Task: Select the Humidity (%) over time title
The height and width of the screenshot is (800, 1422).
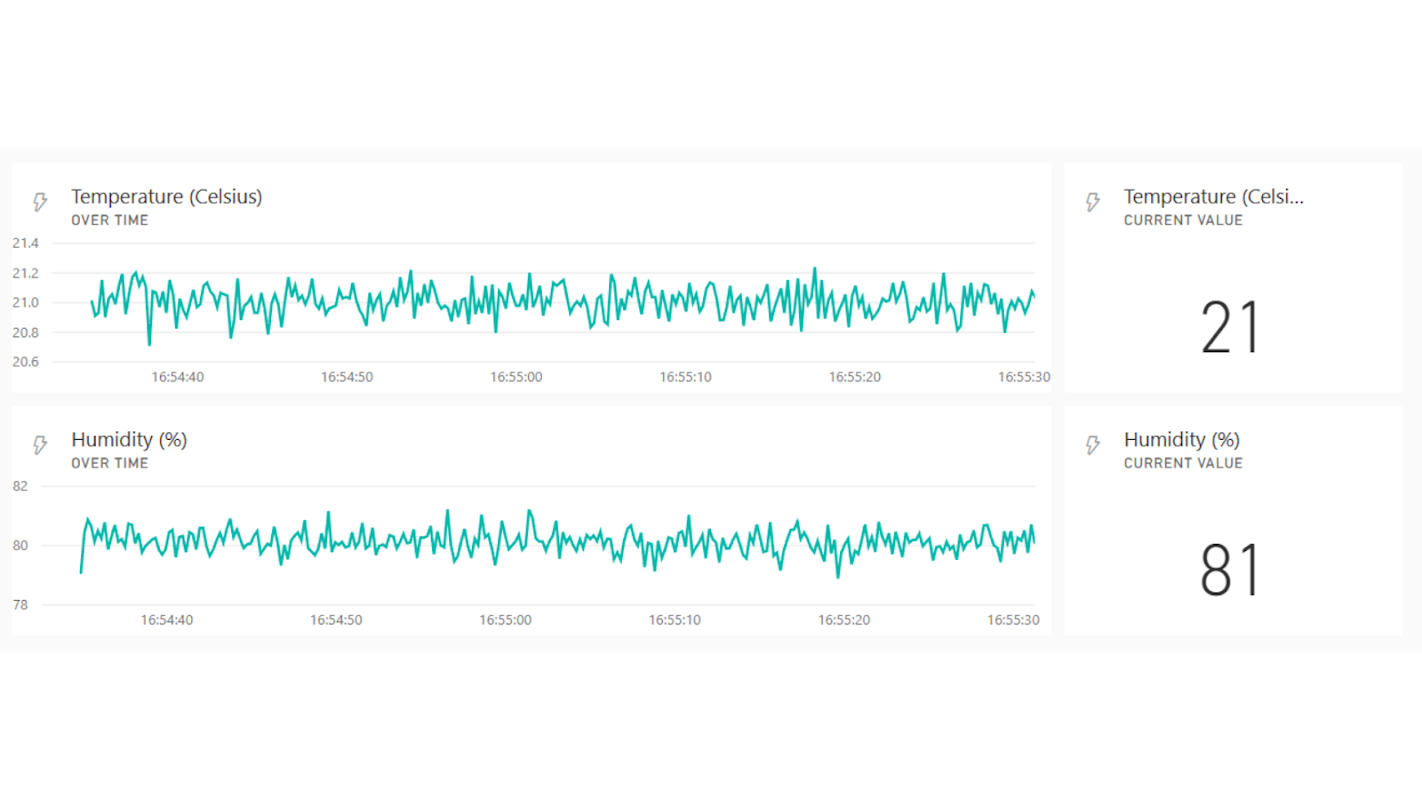Action: [129, 440]
